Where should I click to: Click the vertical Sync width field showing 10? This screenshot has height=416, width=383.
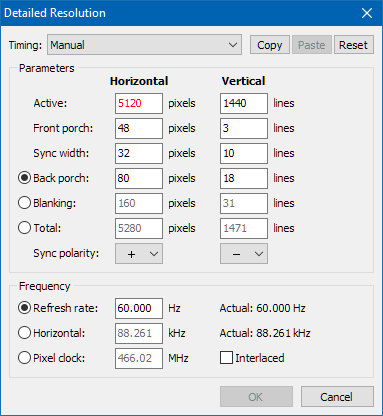[244, 153]
